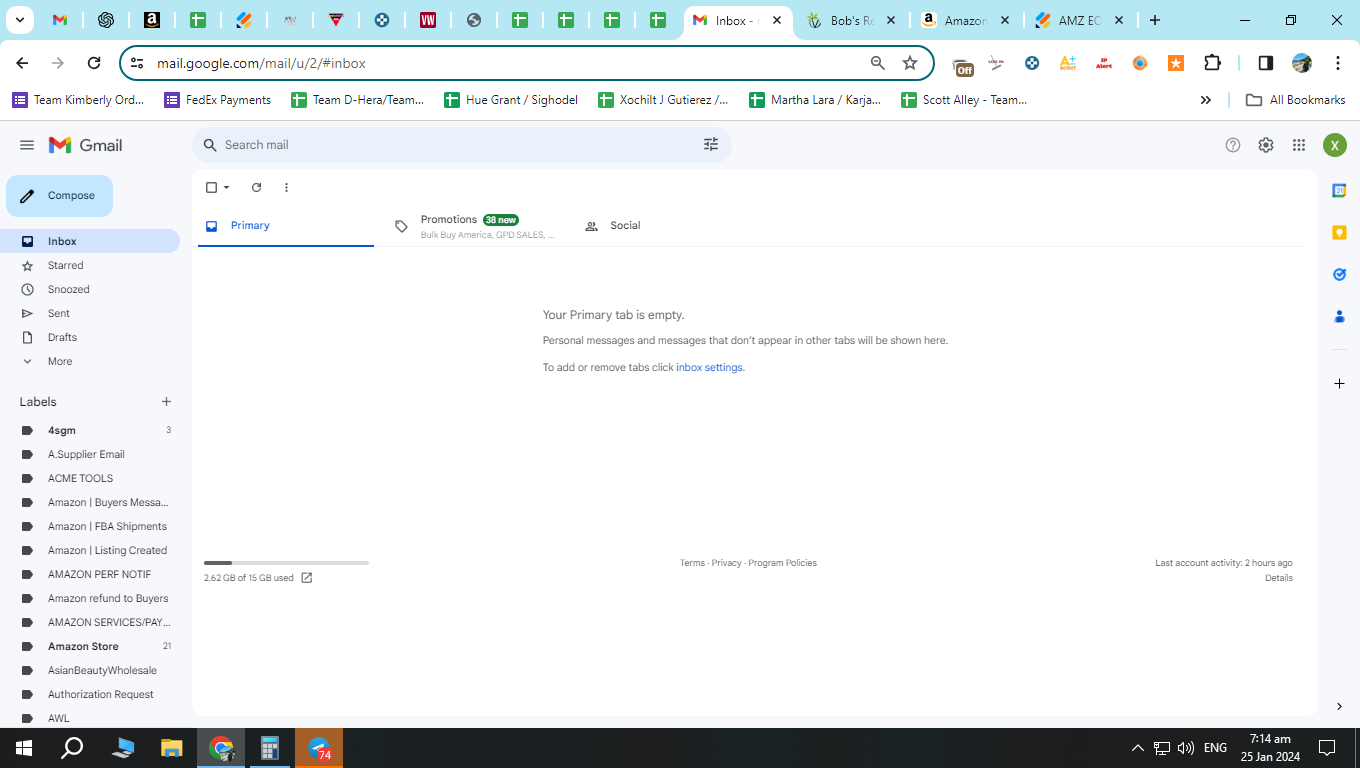
Task: Open storage management external link icon
Action: tap(307, 578)
